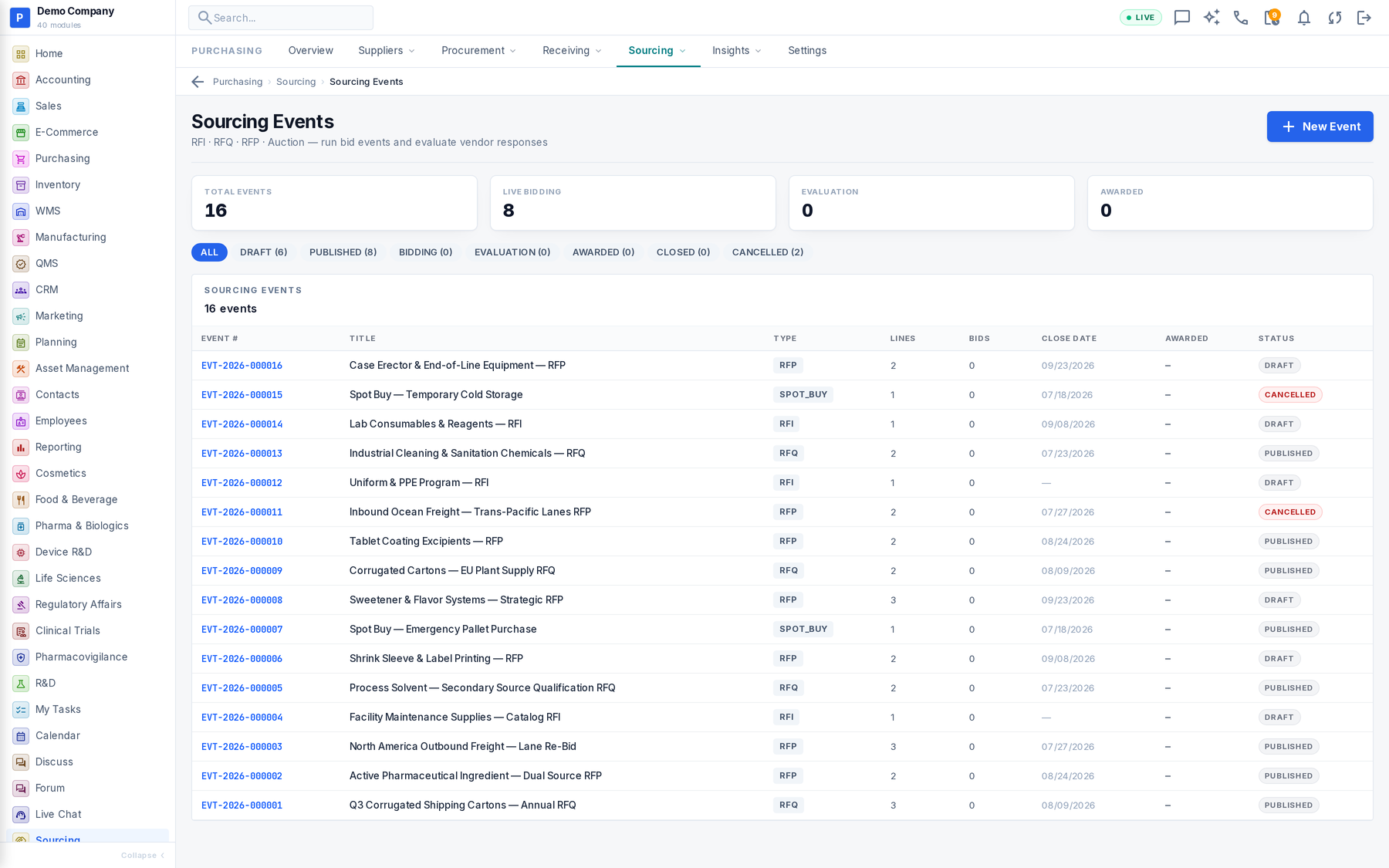The height and width of the screenshot is (868, 1389).
Task: Collapse the sidebar
Action: click(143, 855)
